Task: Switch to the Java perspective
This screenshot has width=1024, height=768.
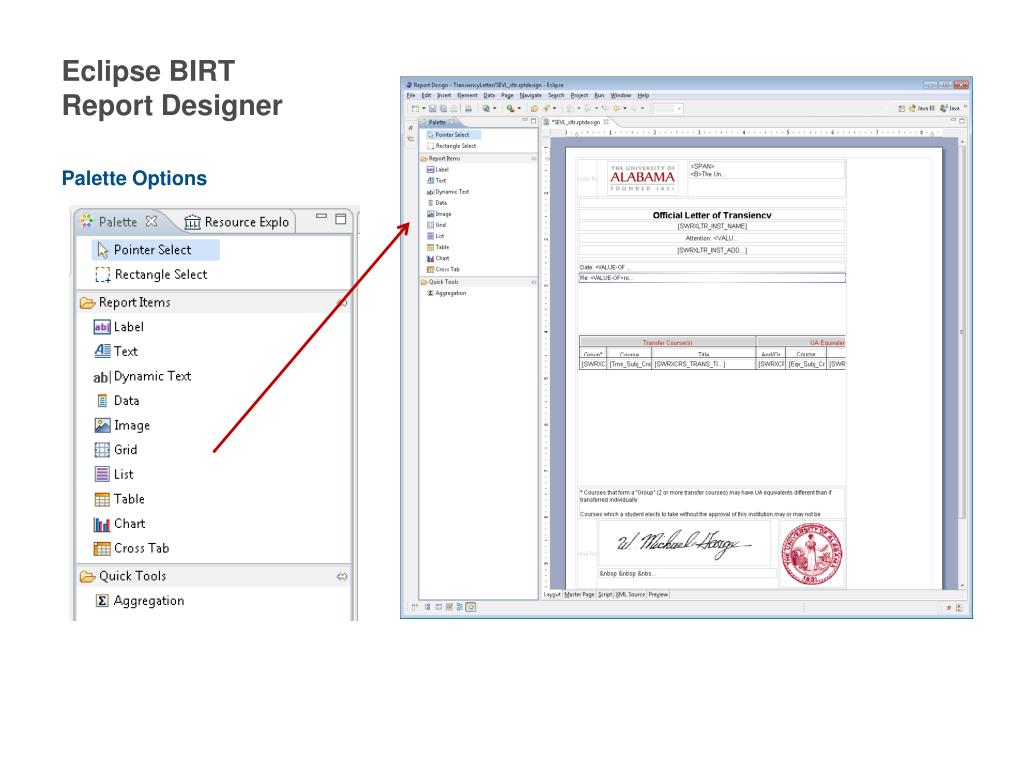Action: click(950, 108)
